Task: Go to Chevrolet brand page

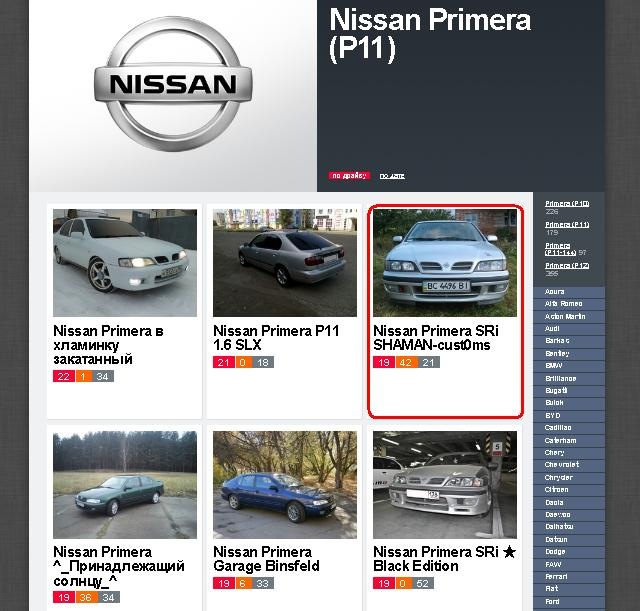Action: point(562,464)
